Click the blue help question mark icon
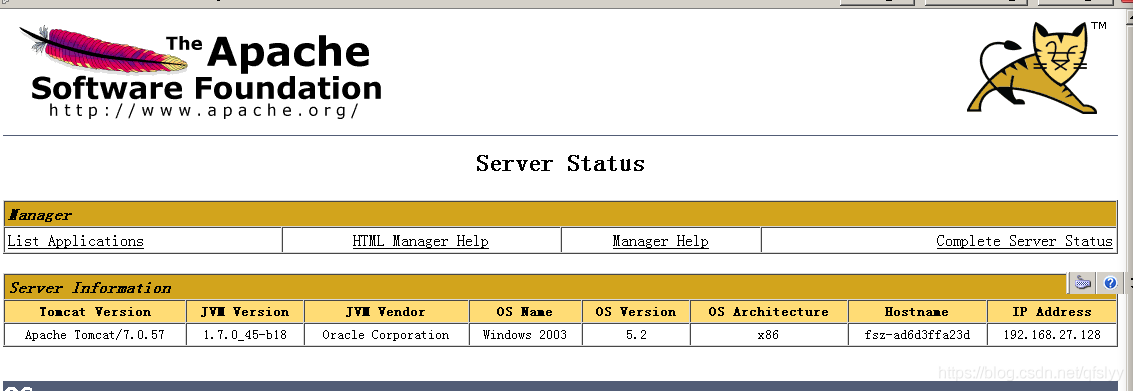 (1110, 283)
